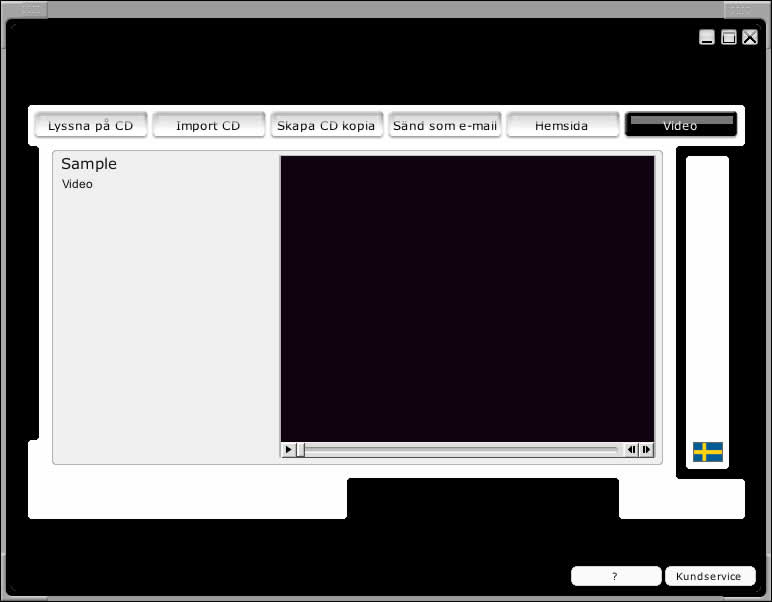Click the video seek slider thumb

point(300,450)
